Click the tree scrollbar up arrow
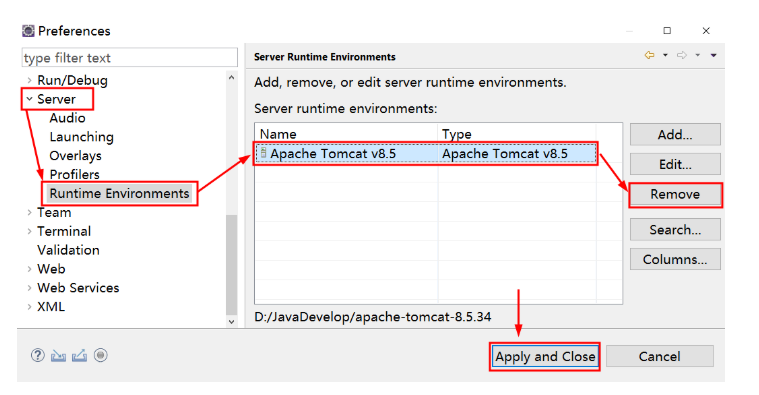 [231, 77]
